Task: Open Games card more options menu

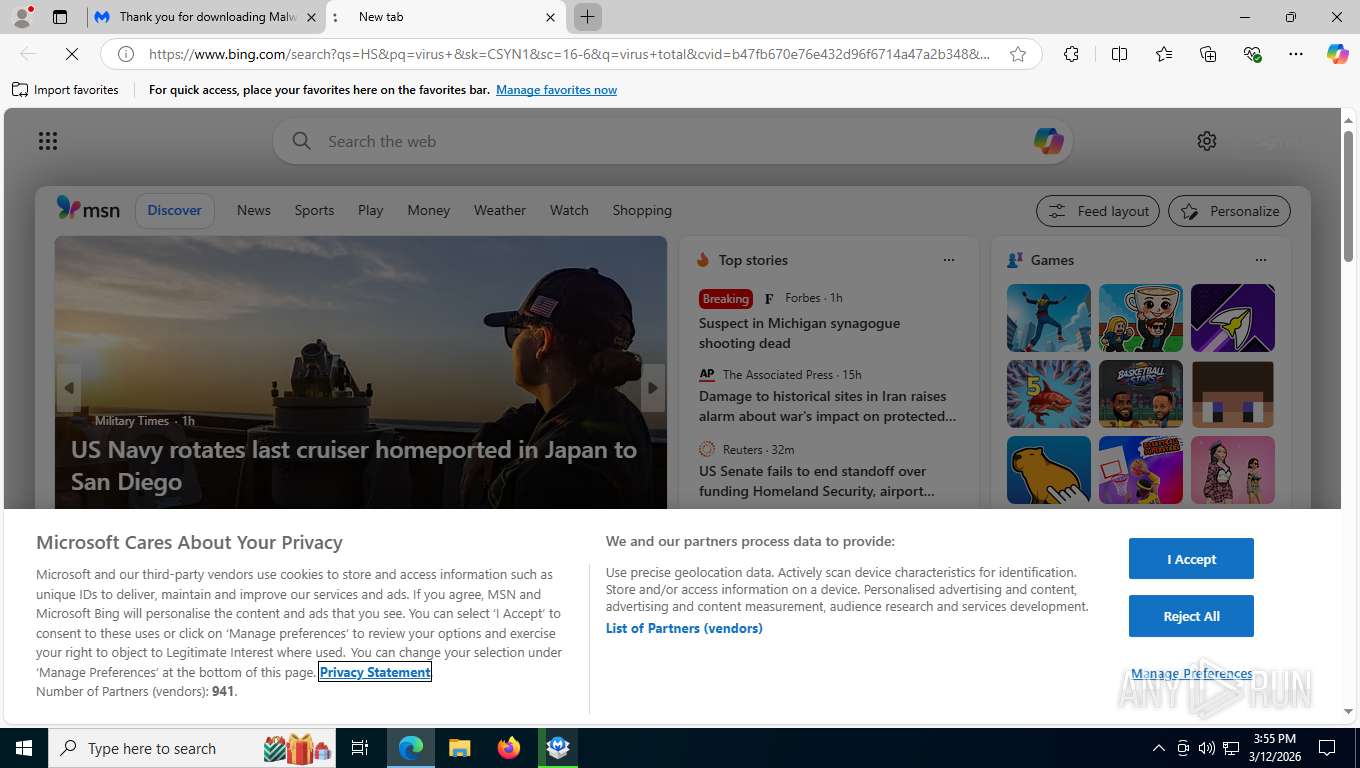Action: 1261,260
